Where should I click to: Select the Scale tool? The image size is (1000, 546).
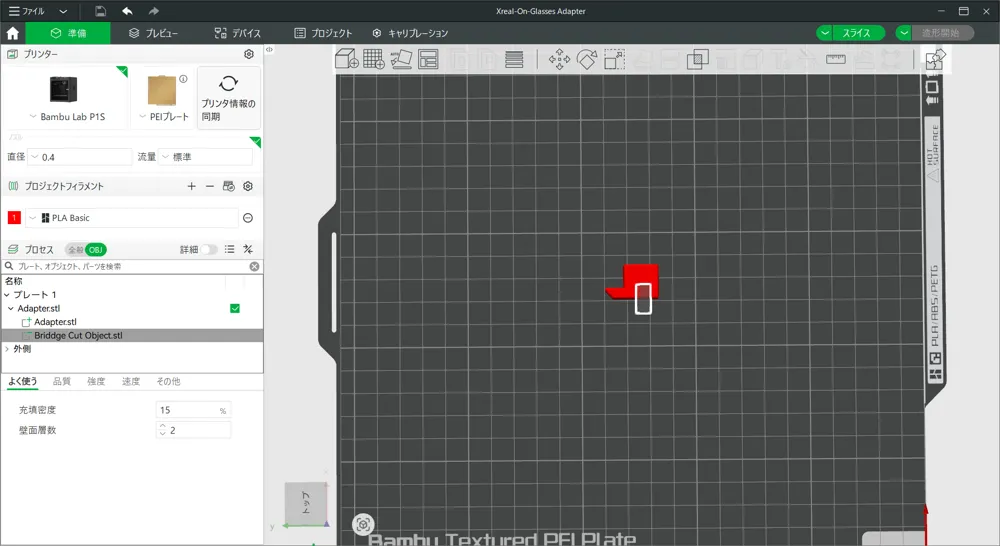click(614, 59)
